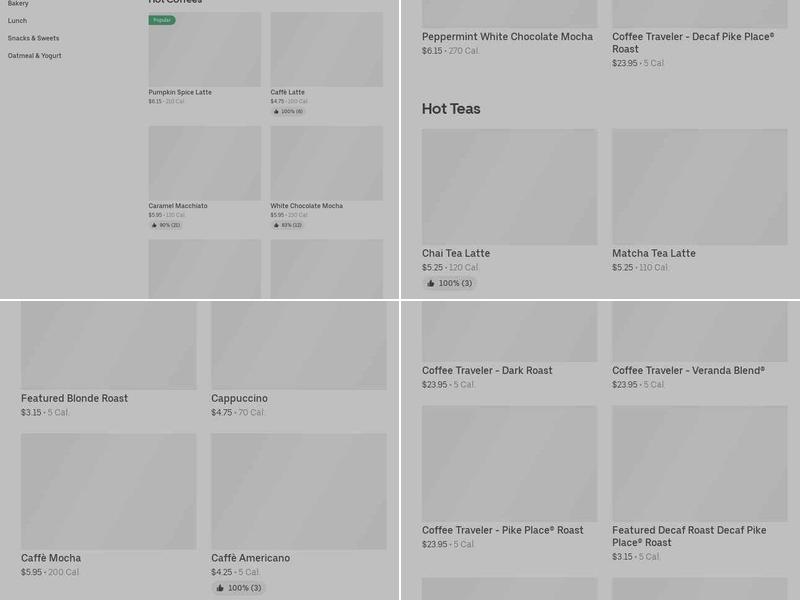Open the Caramel Macchiato image
Screen dimensions: 800x600
pos(205,163)
